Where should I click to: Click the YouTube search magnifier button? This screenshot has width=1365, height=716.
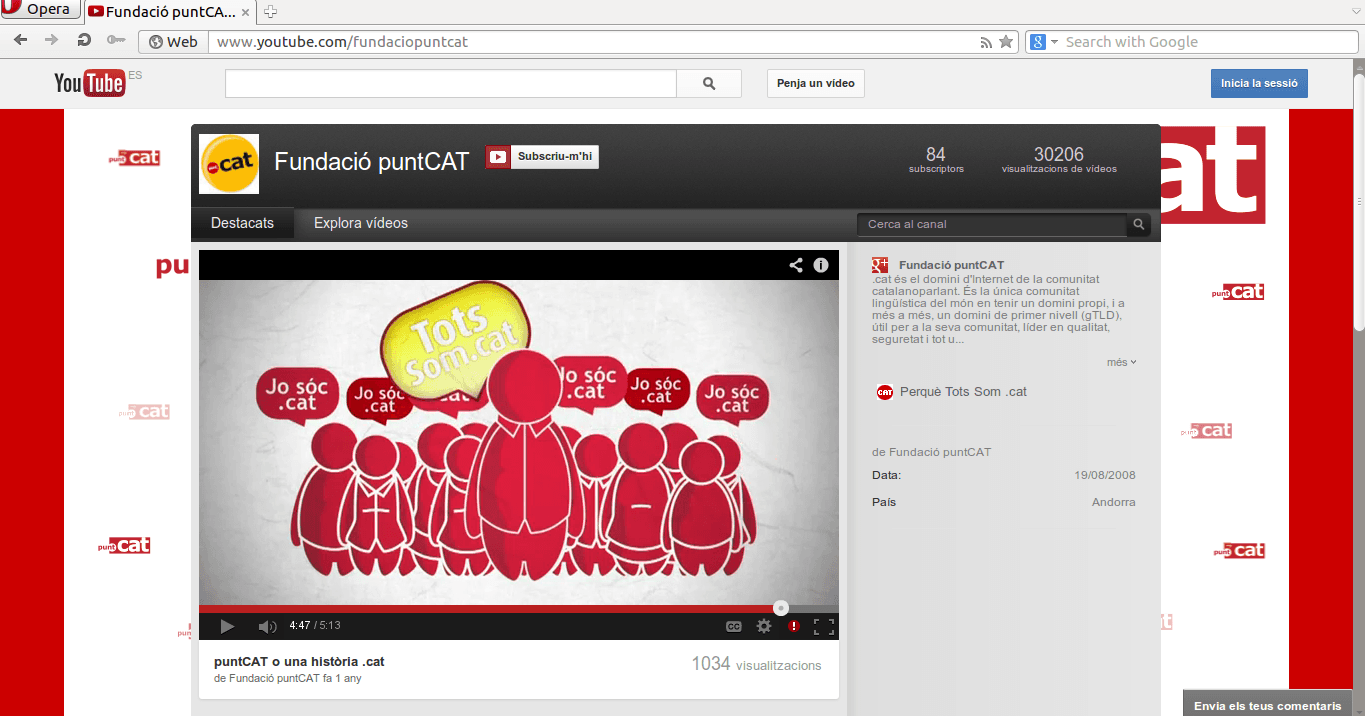(x=709, y=83)
